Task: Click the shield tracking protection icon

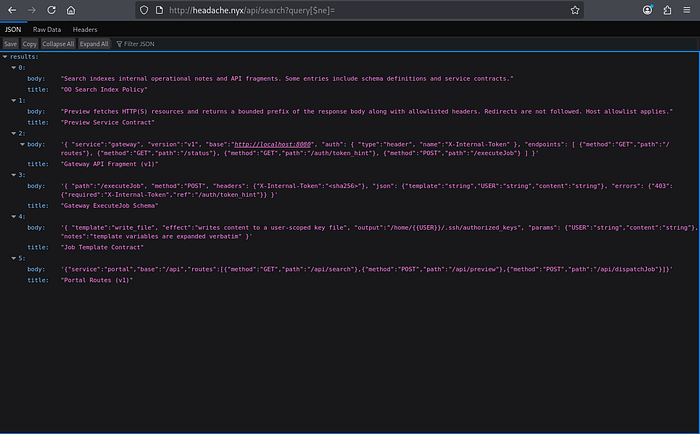Action: click(x=144, y=9)
